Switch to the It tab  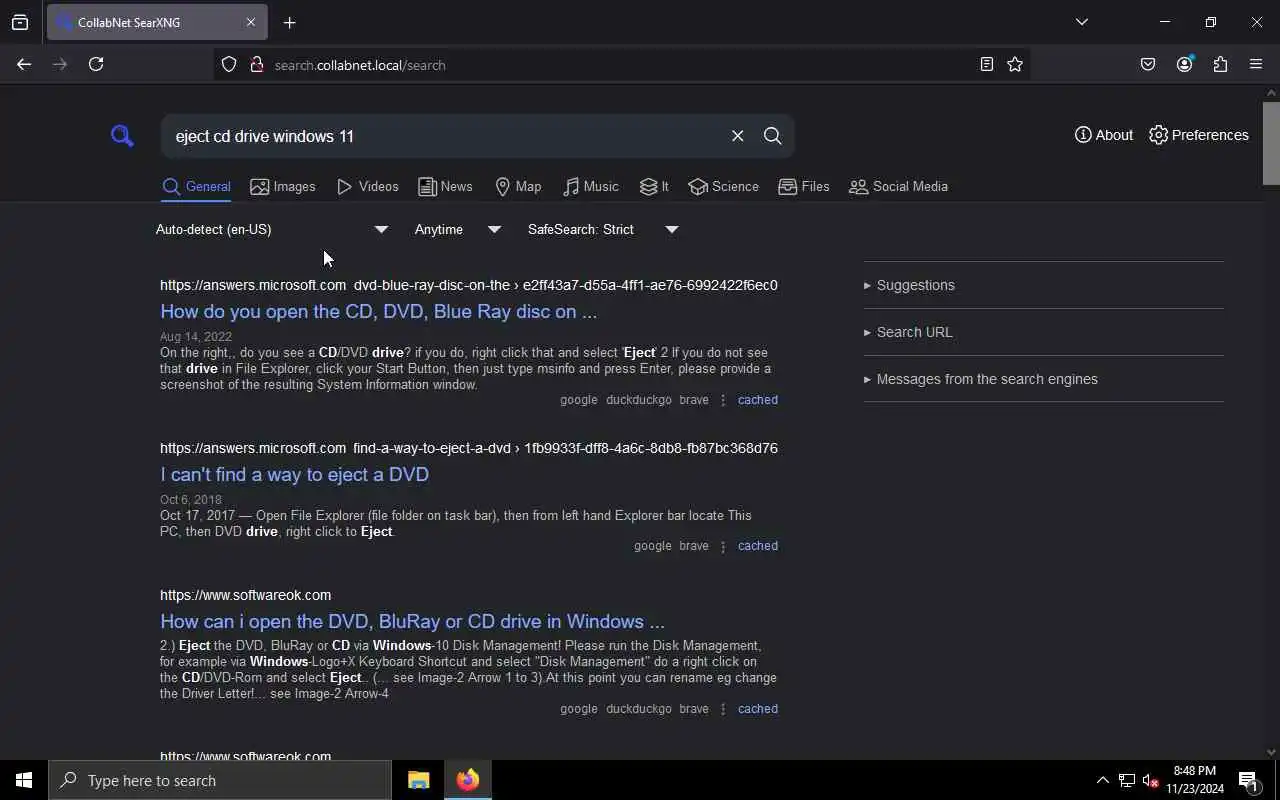654,187
